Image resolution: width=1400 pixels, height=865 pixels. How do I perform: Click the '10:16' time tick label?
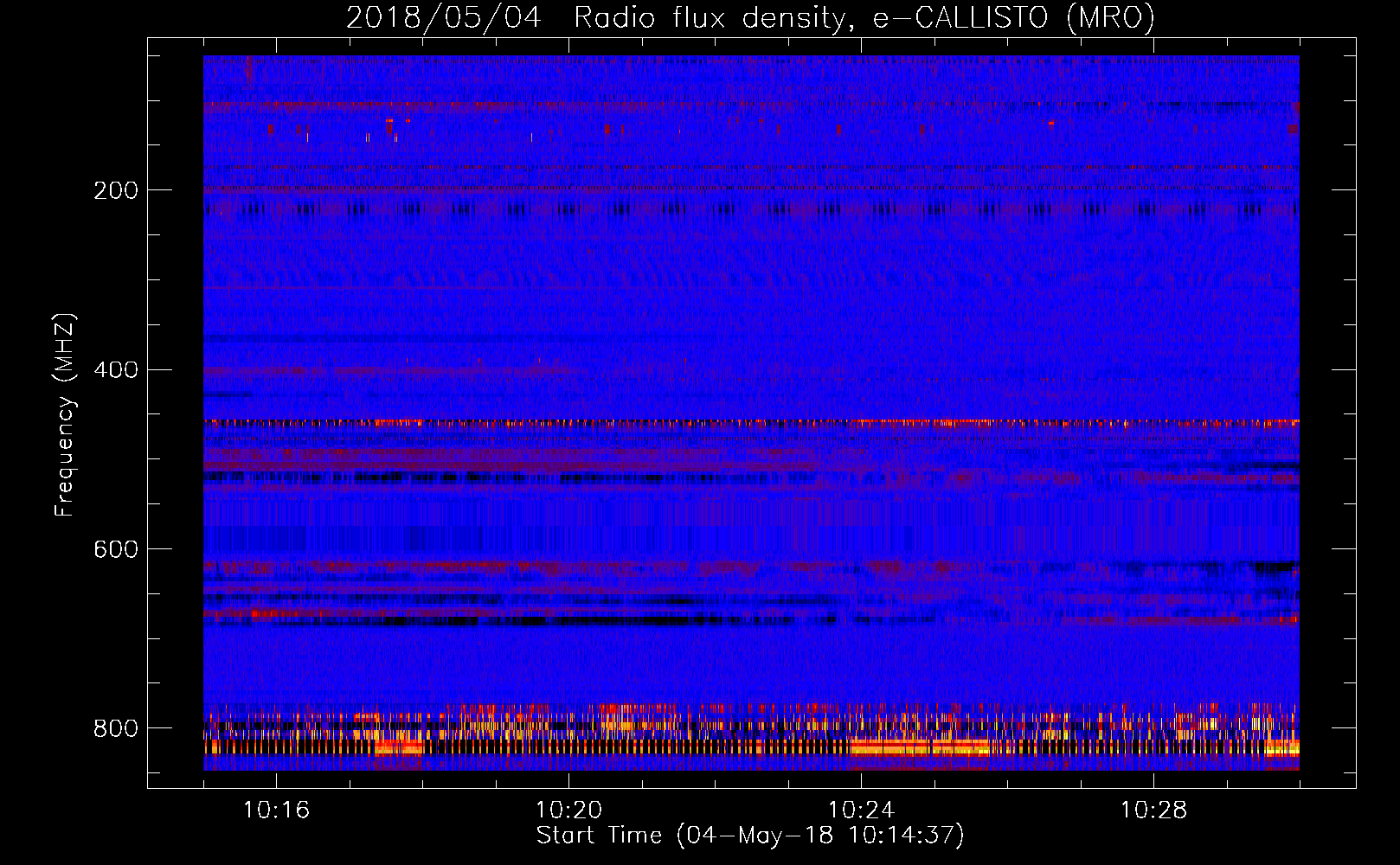pos(276,811)
